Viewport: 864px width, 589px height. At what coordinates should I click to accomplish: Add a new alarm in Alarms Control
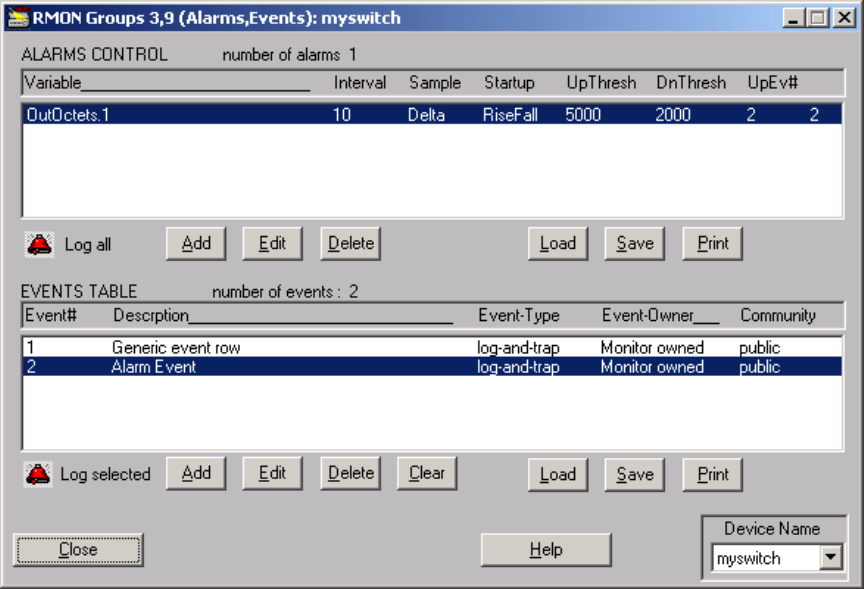[196, 244]
